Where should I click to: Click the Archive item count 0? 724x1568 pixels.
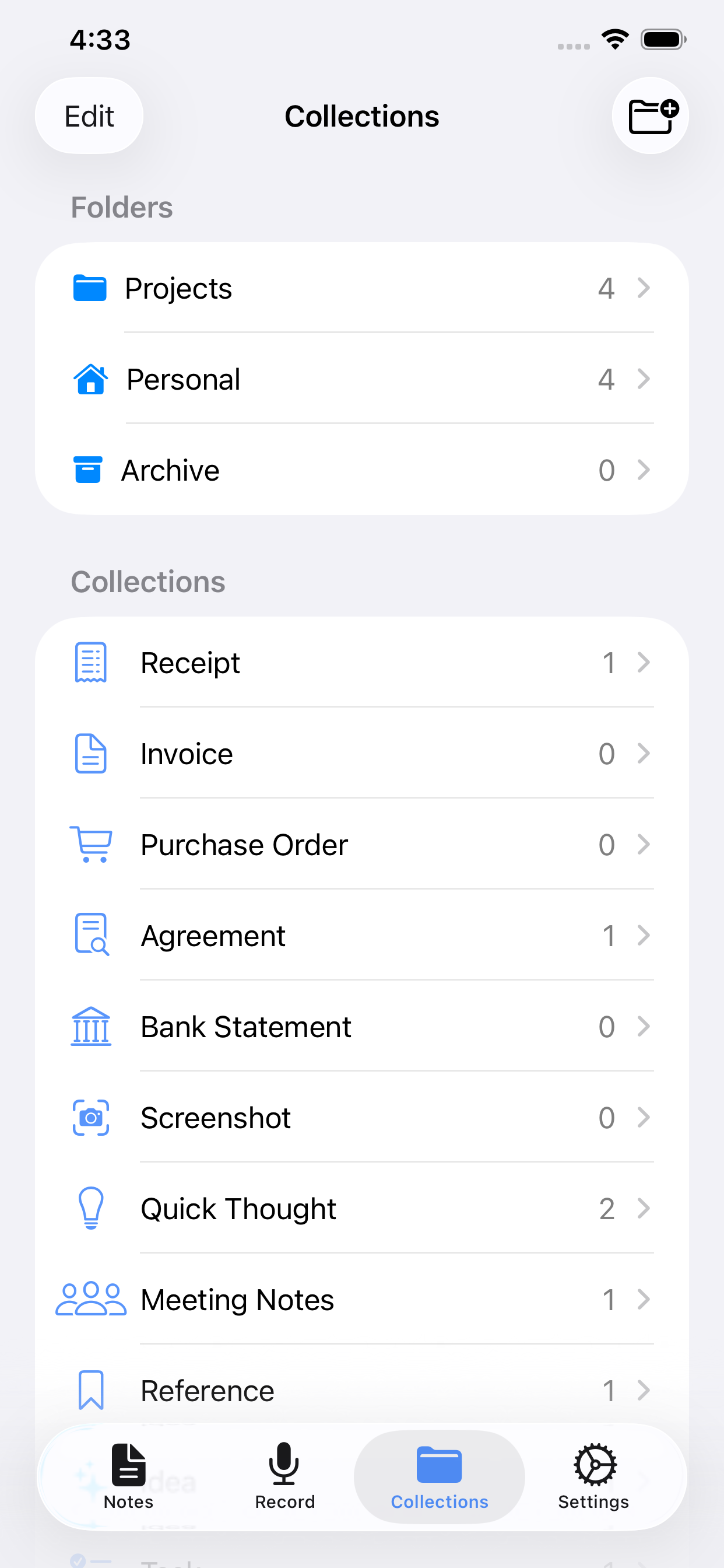607,470
